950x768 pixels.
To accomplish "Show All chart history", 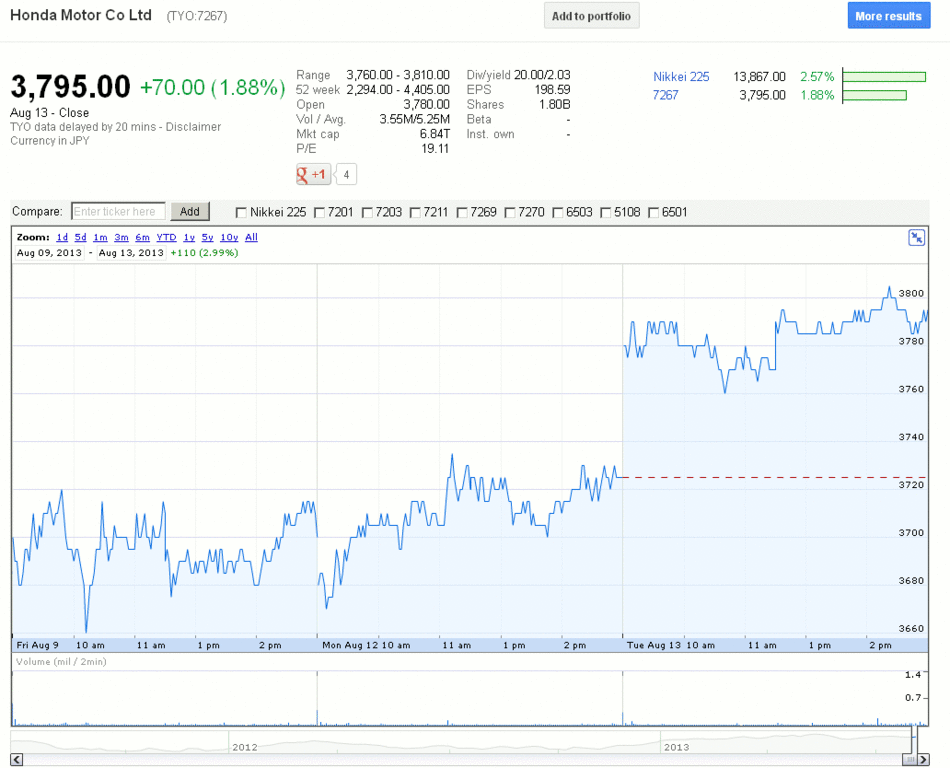I will (x=251, y=237).
